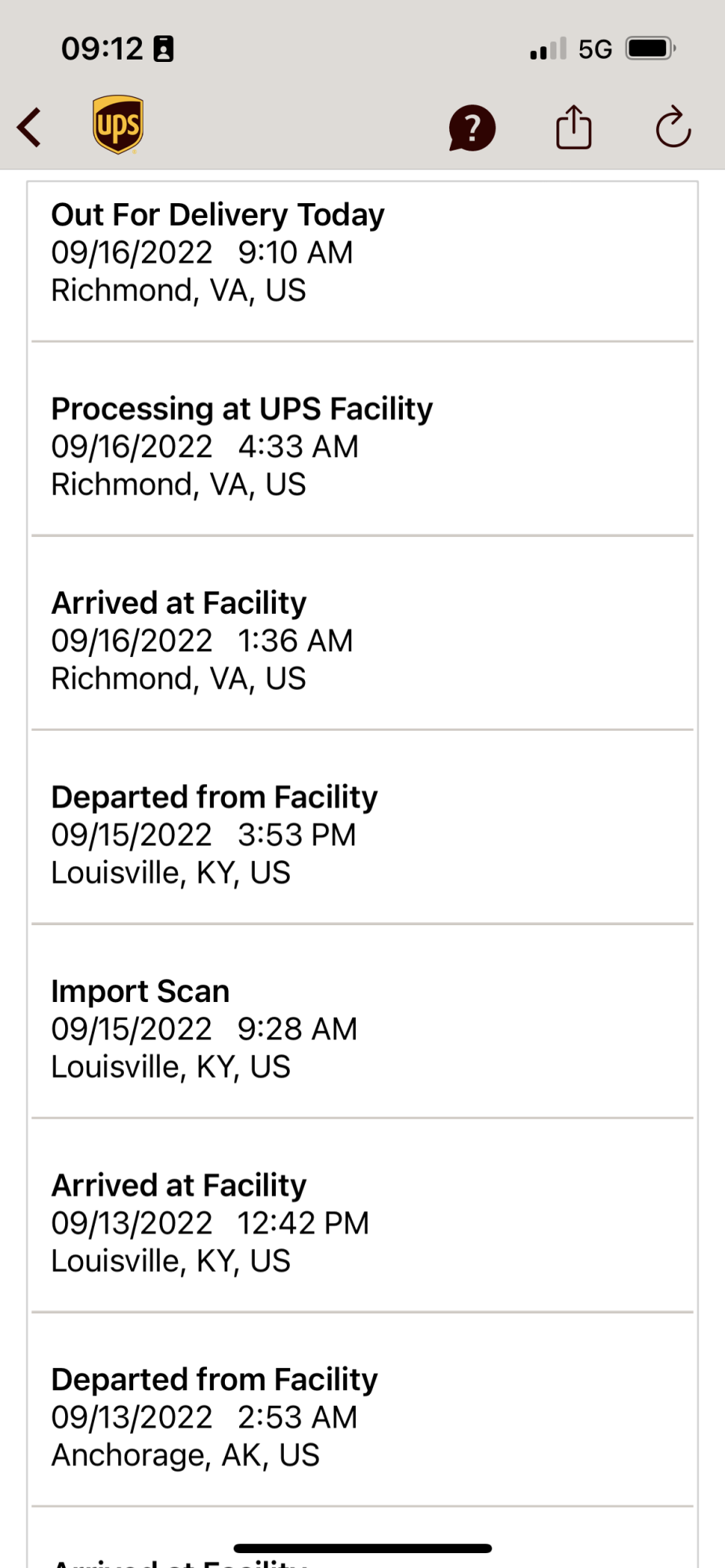Tap the ID badge icon beside the clock

[x=164, y=49]
